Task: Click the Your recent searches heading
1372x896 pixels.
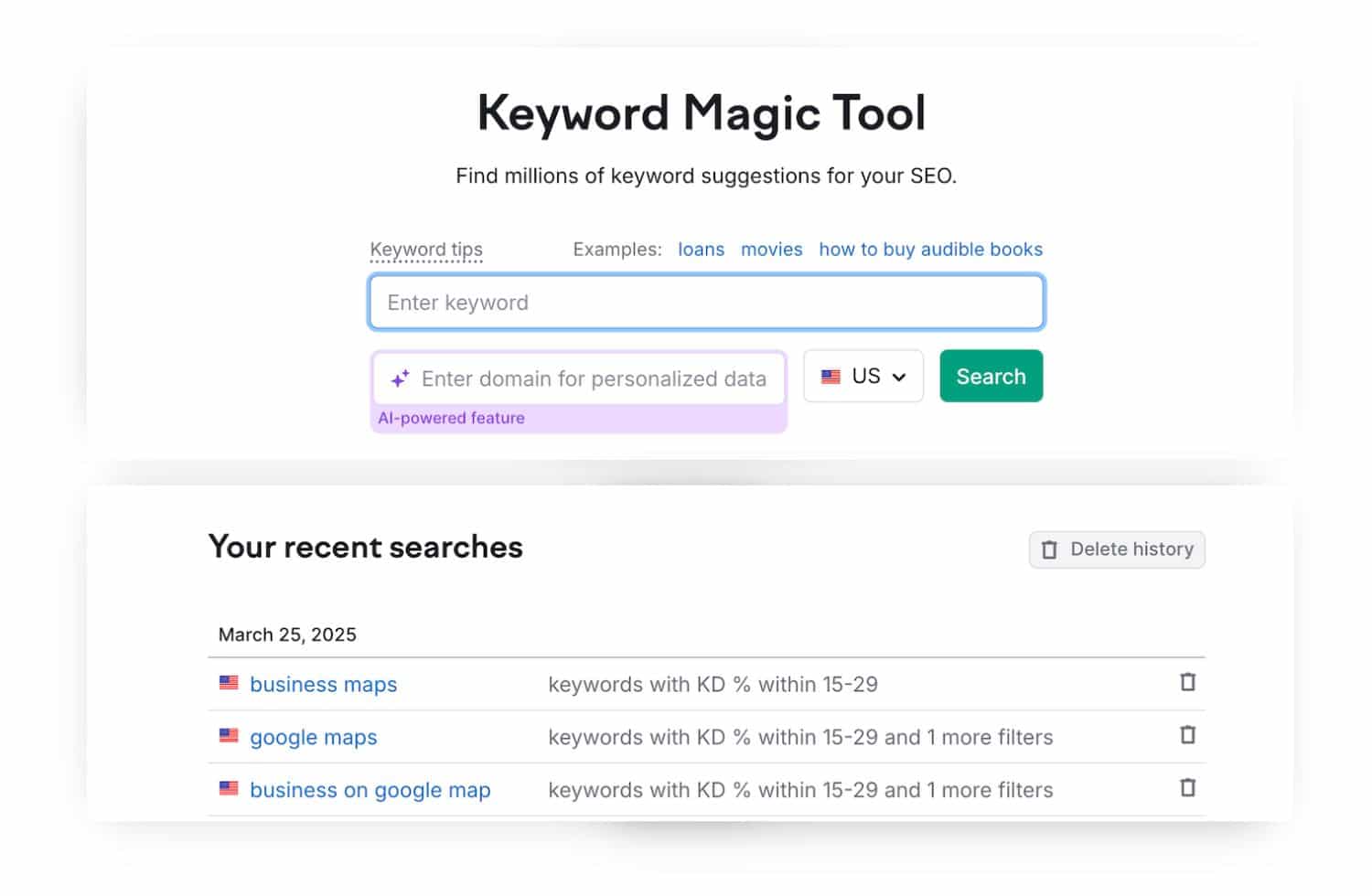Action: [x=365, y=547]
